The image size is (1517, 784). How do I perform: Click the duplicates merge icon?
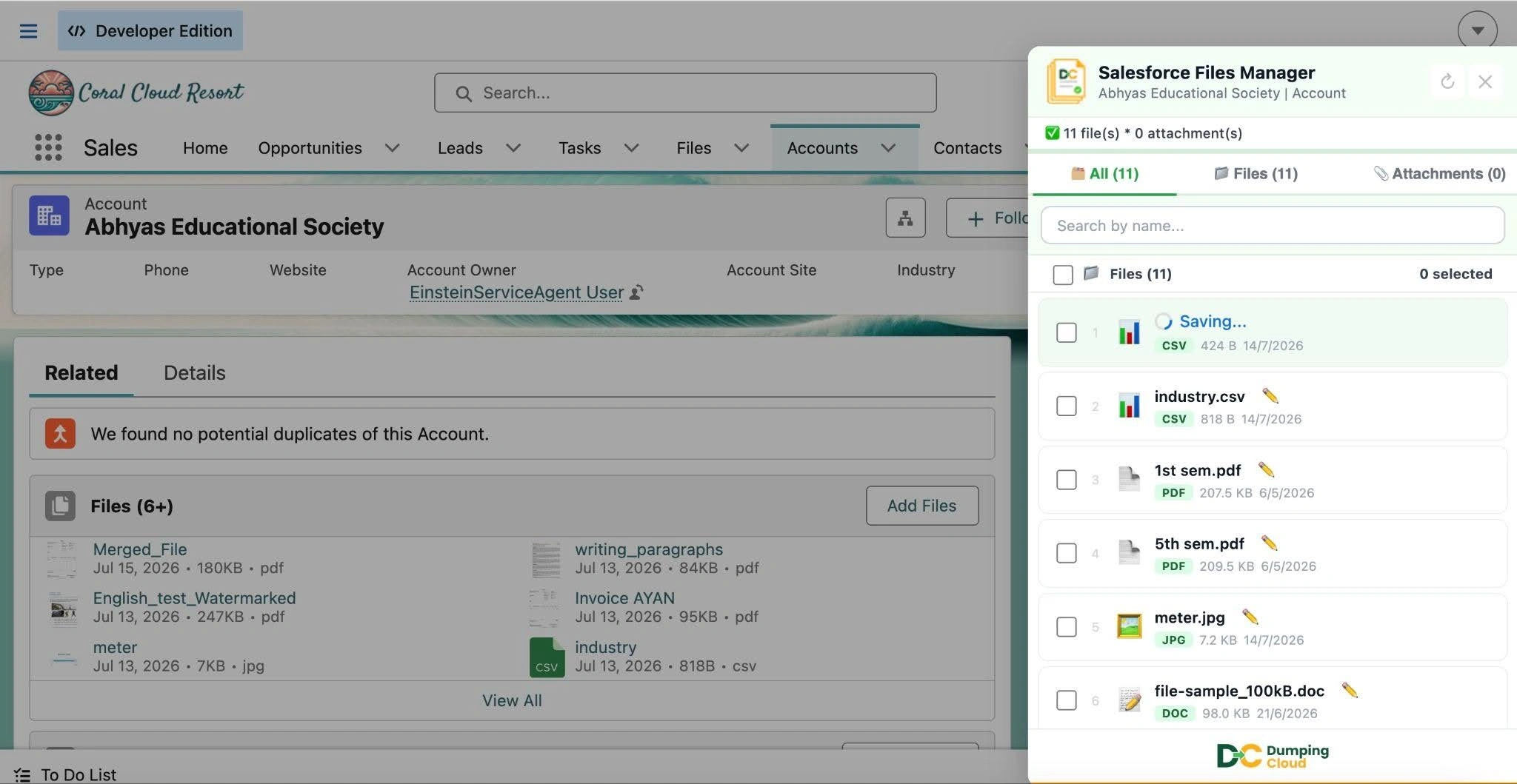[x=60, y=434]
